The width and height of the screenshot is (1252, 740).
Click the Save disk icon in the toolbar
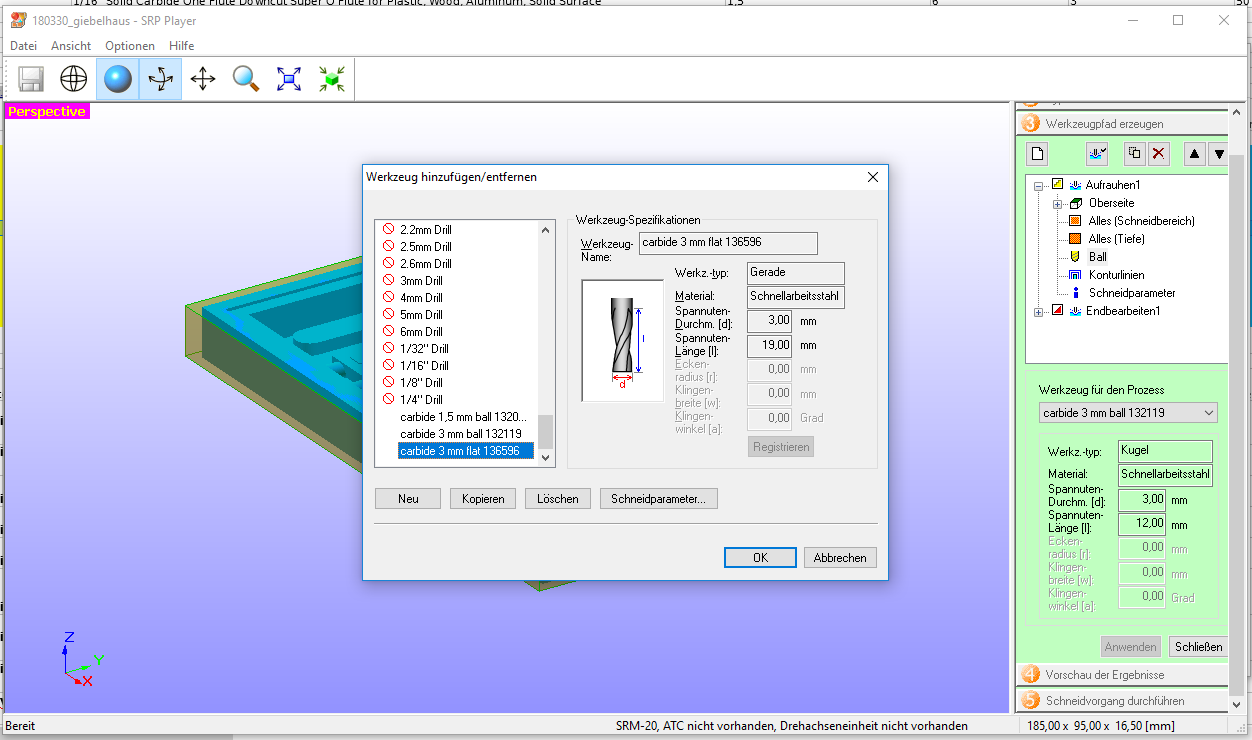coord(31,79)
